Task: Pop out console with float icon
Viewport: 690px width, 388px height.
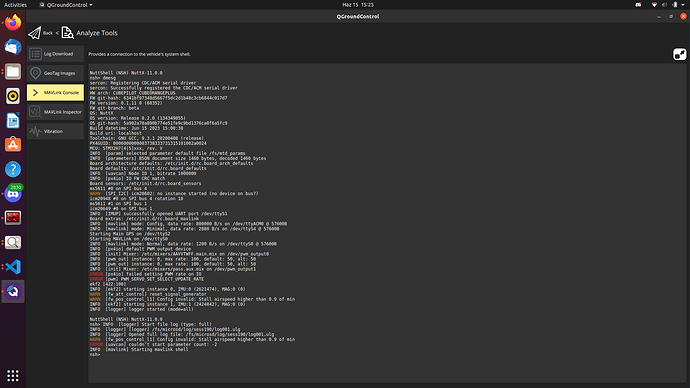Action: pyautogui.click(x=679, y=54)
